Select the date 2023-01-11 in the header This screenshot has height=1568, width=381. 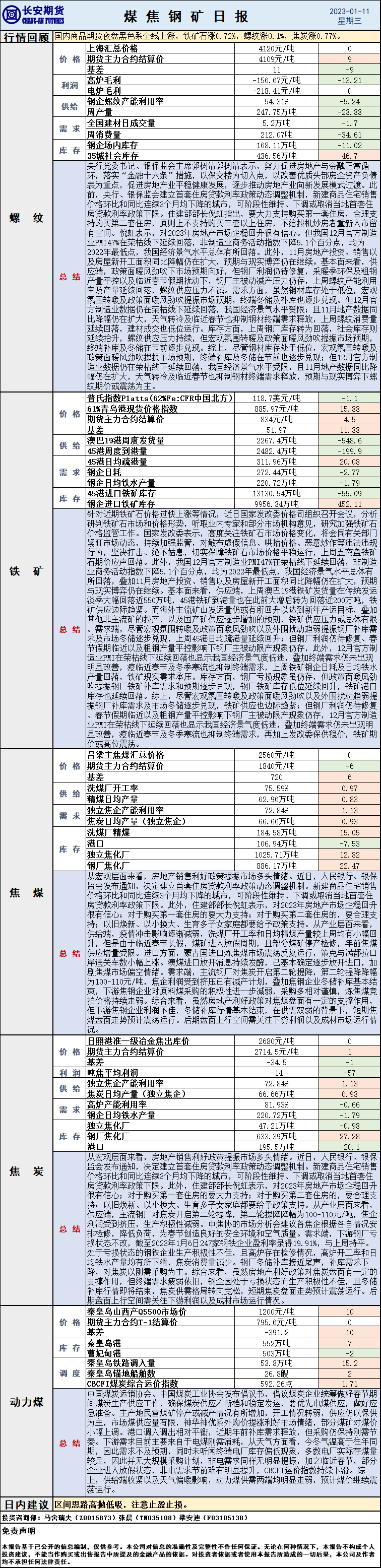349,11
